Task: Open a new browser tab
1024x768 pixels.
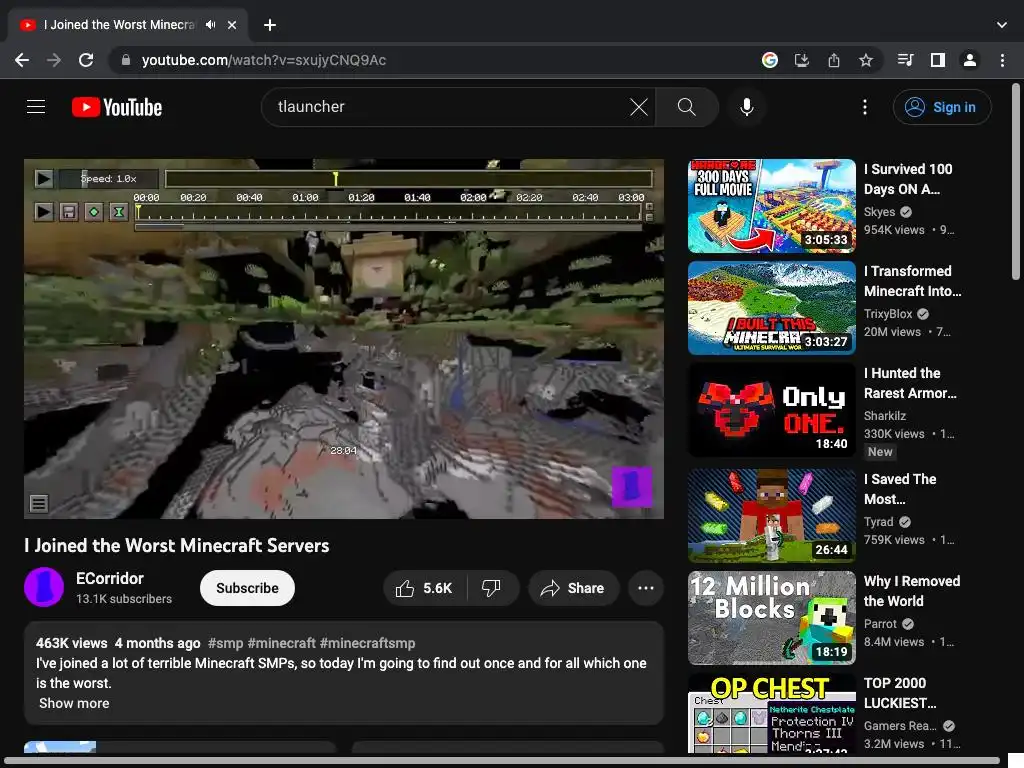Action: point(270,25)
